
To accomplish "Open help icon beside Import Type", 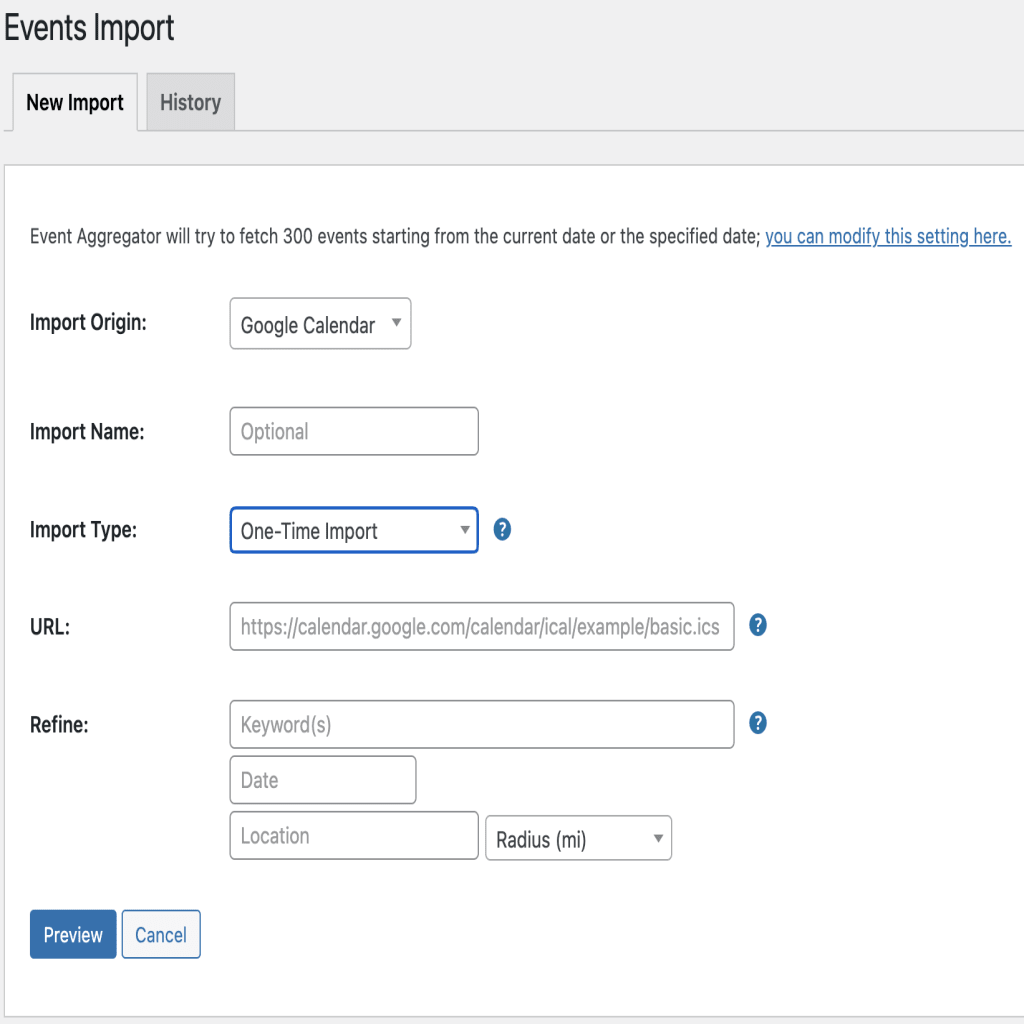I will point(502,529).
